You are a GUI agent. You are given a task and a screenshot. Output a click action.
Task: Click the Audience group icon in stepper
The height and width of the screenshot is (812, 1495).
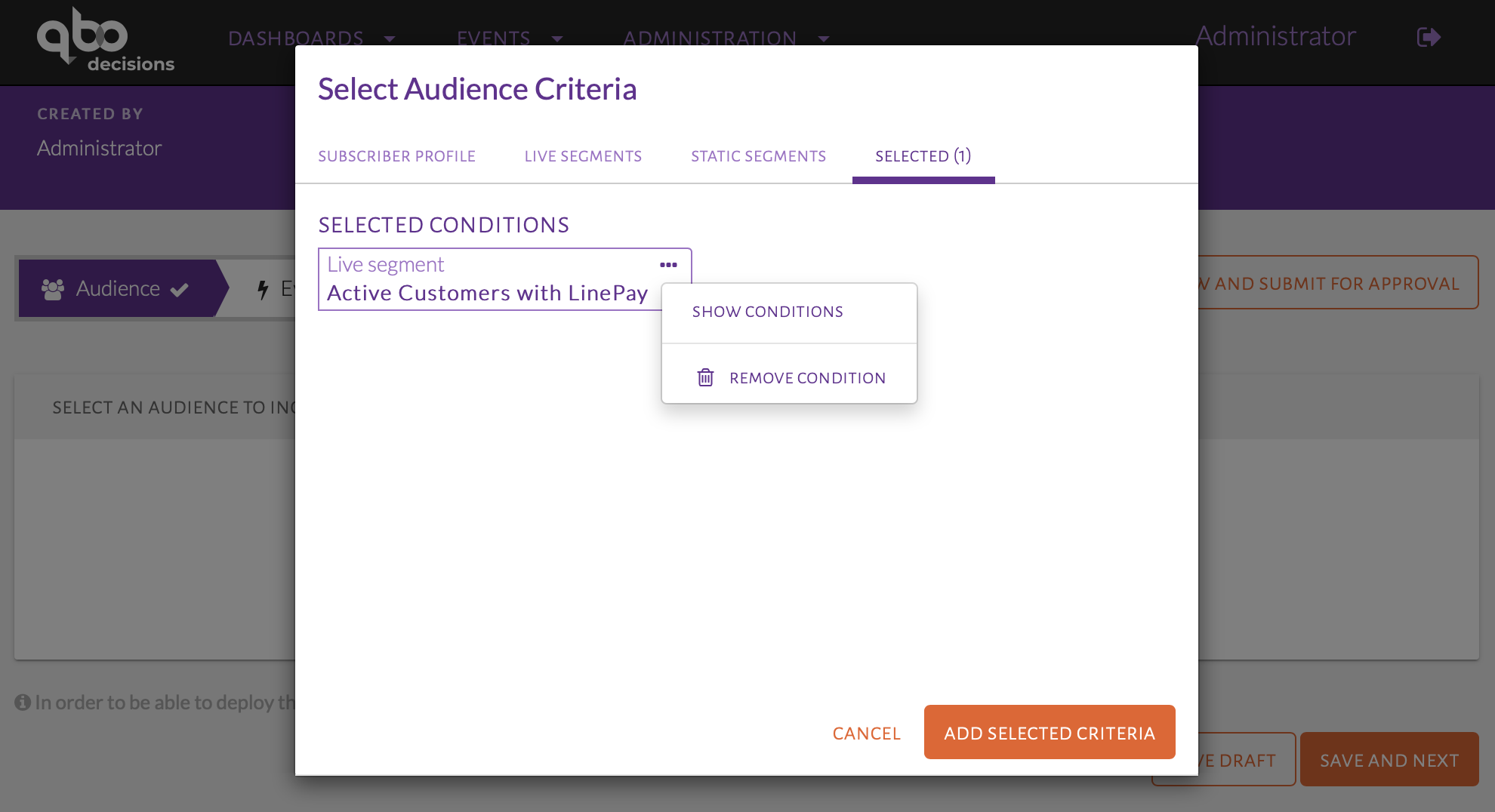click(x=53, y=289)
